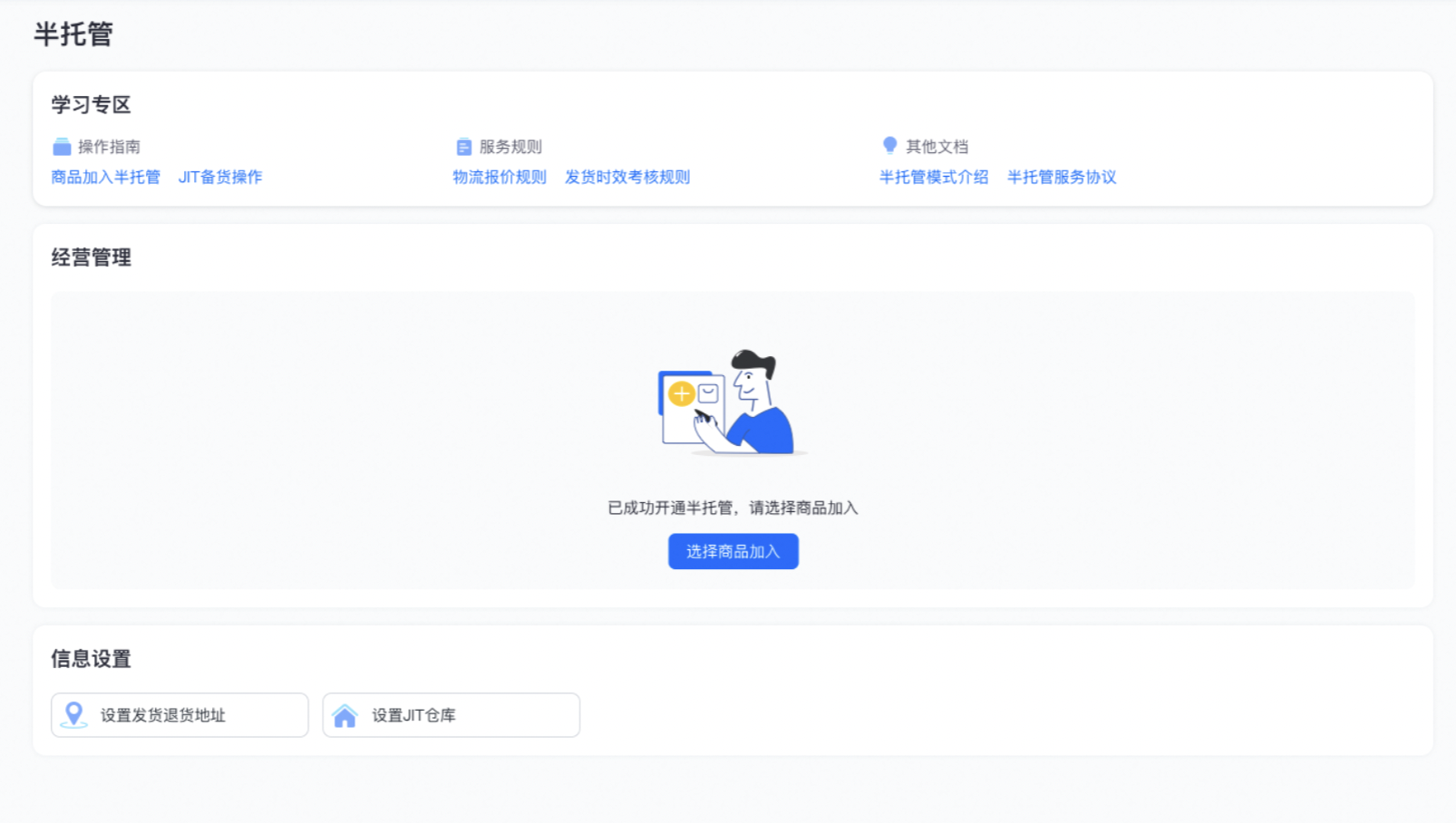Click the plus badge in the illustration
This screenshot has width=1456, height=823.
[x=682, y=393]
